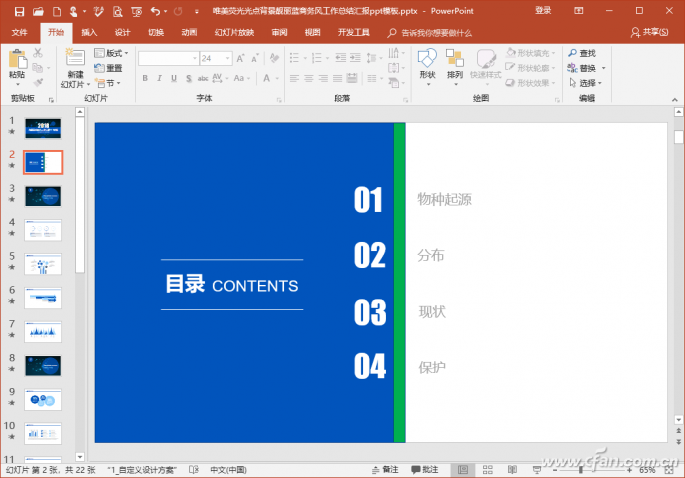Toggle left text alignment
The height and width of the screenshot is (478, 685).
click(294, 78)
